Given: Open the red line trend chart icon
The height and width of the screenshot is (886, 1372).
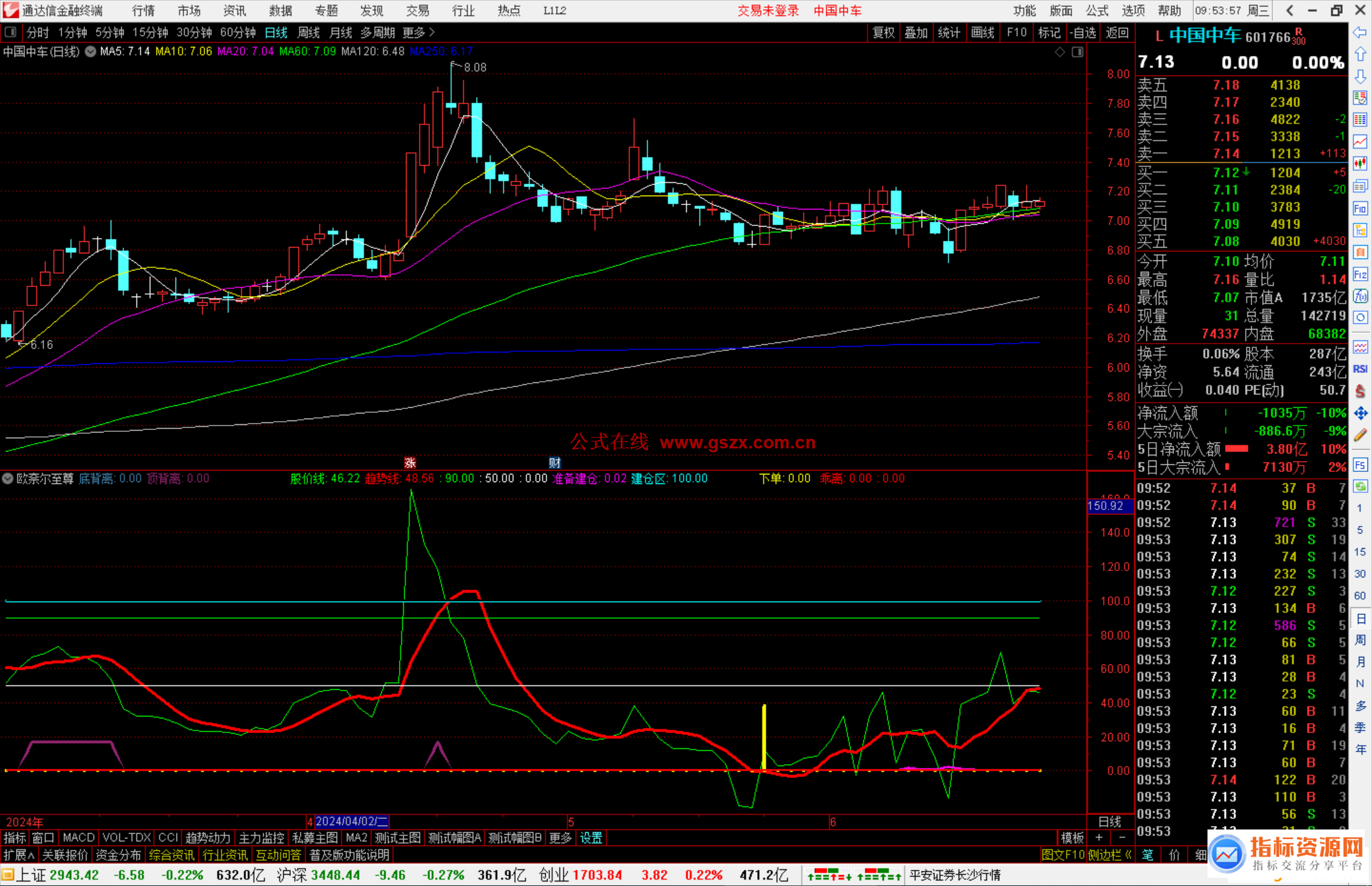Looking at the screenshot, I should coord(1360,142).
